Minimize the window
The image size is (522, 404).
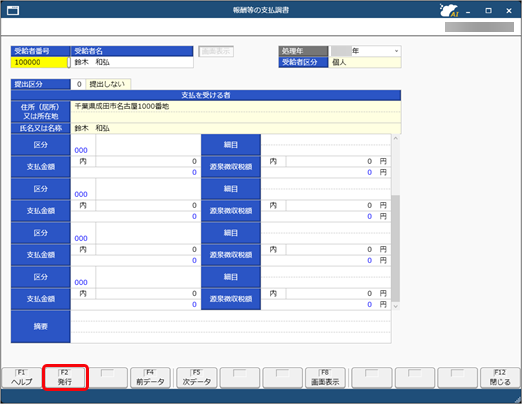[x=468, y=11]
